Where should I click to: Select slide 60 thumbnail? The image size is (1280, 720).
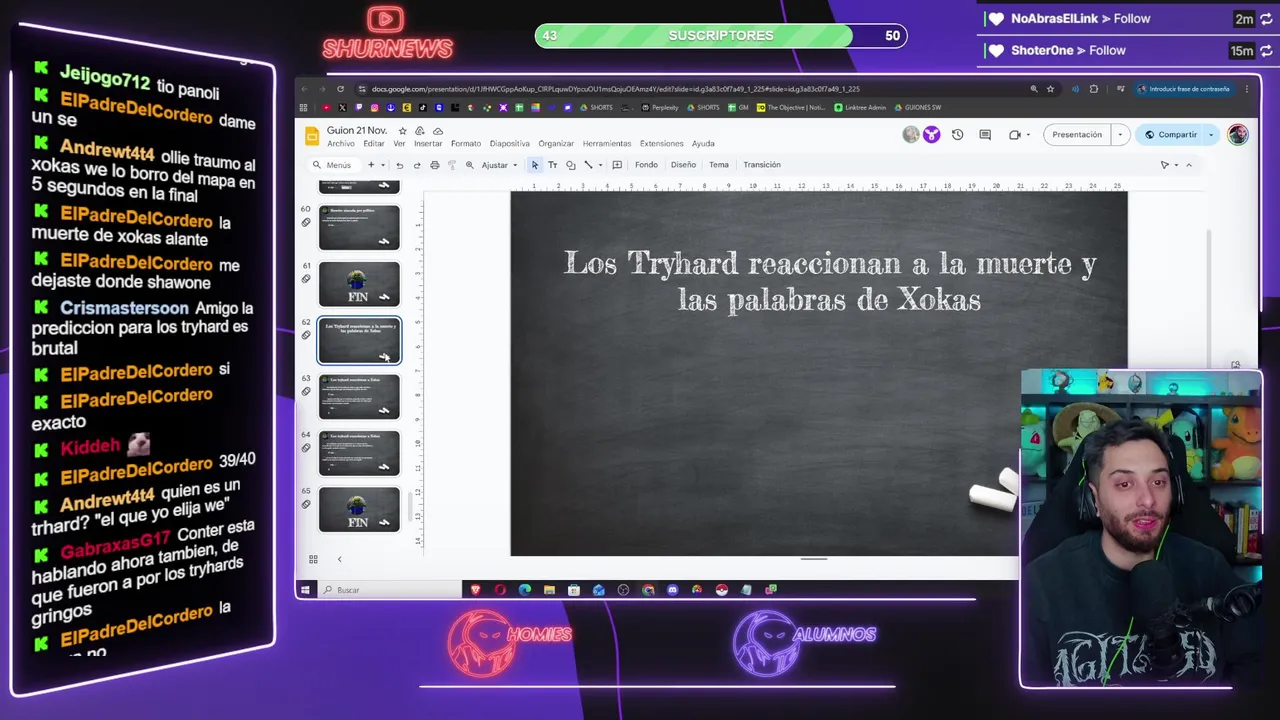[x=359, y=227]
